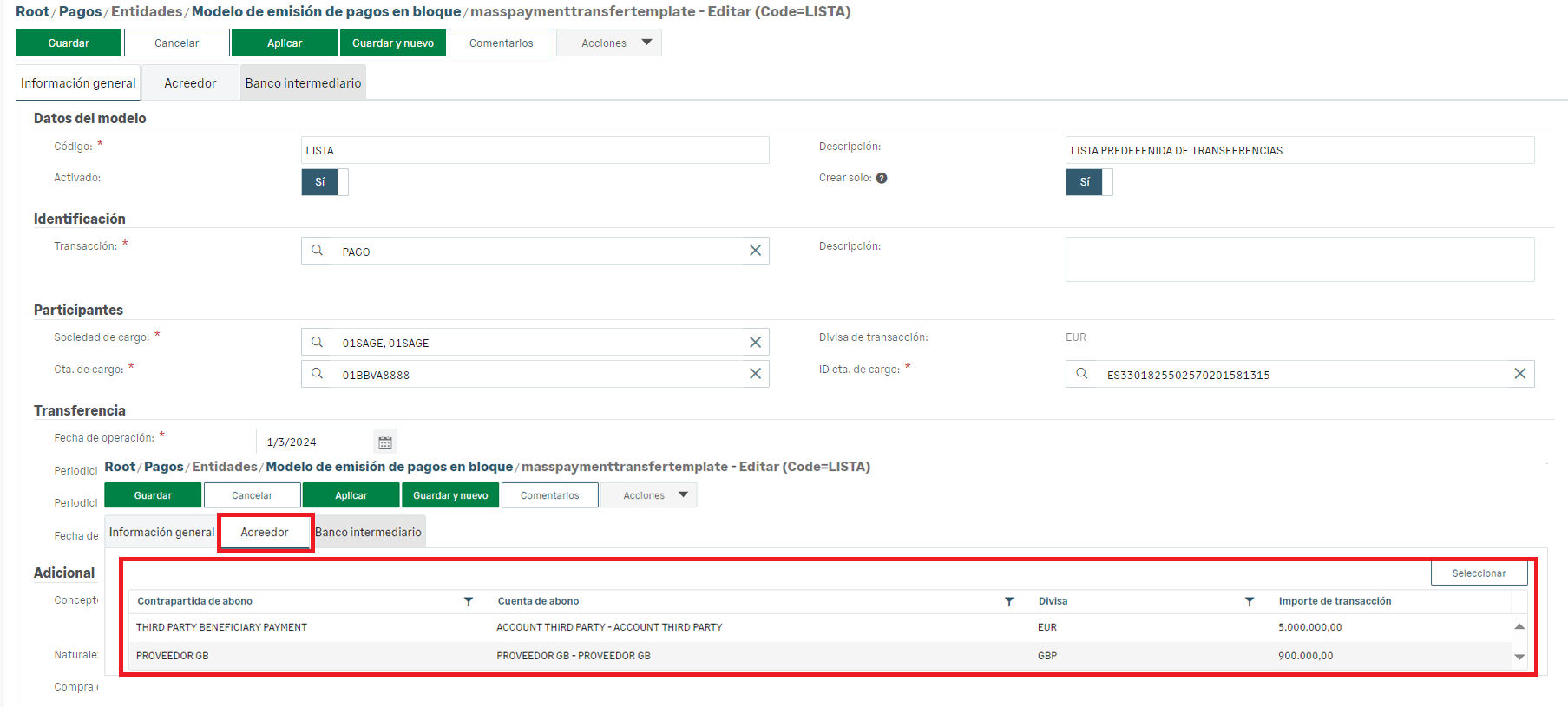1568x707 pixels.
Task: Filter the Divisa column
Action: [1250, 601]
